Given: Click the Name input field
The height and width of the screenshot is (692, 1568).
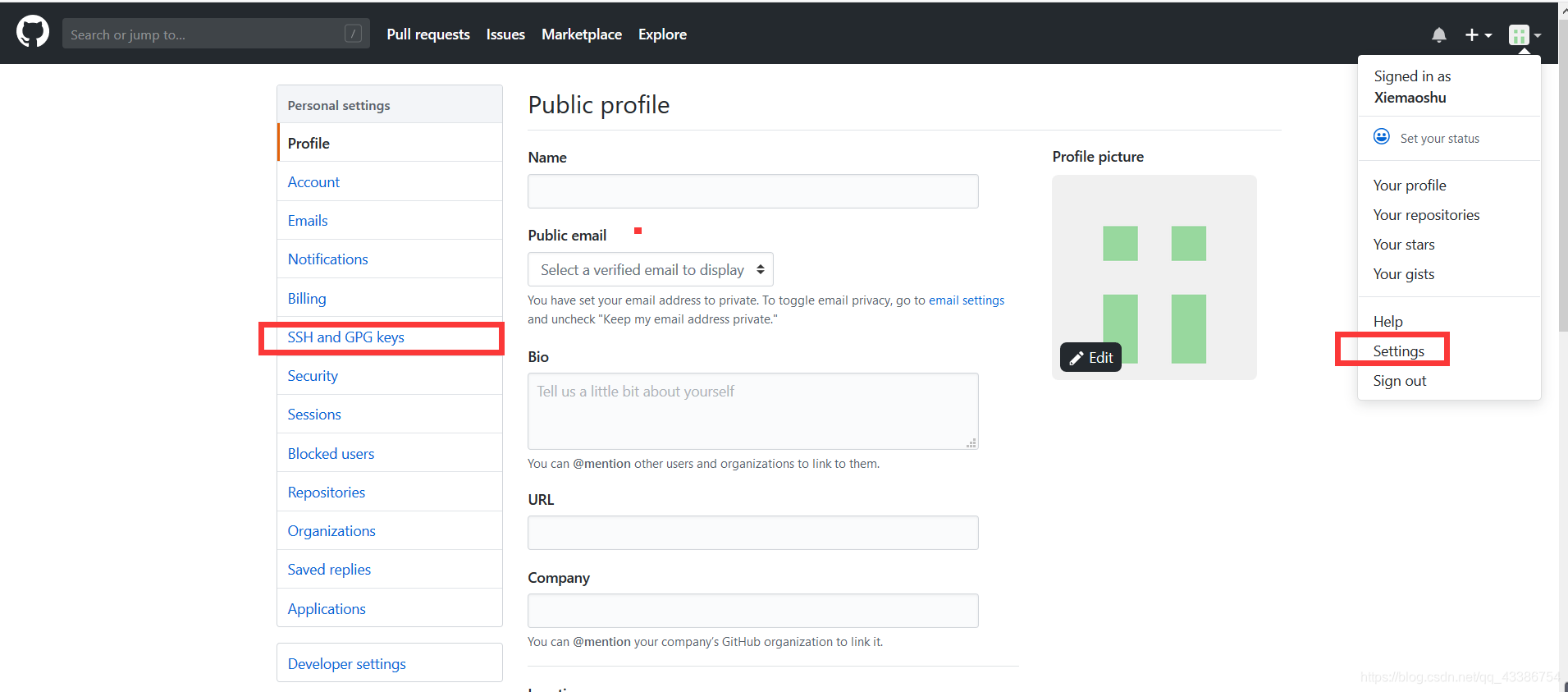Looking at the screenshot, I should (x=753, y=191).
